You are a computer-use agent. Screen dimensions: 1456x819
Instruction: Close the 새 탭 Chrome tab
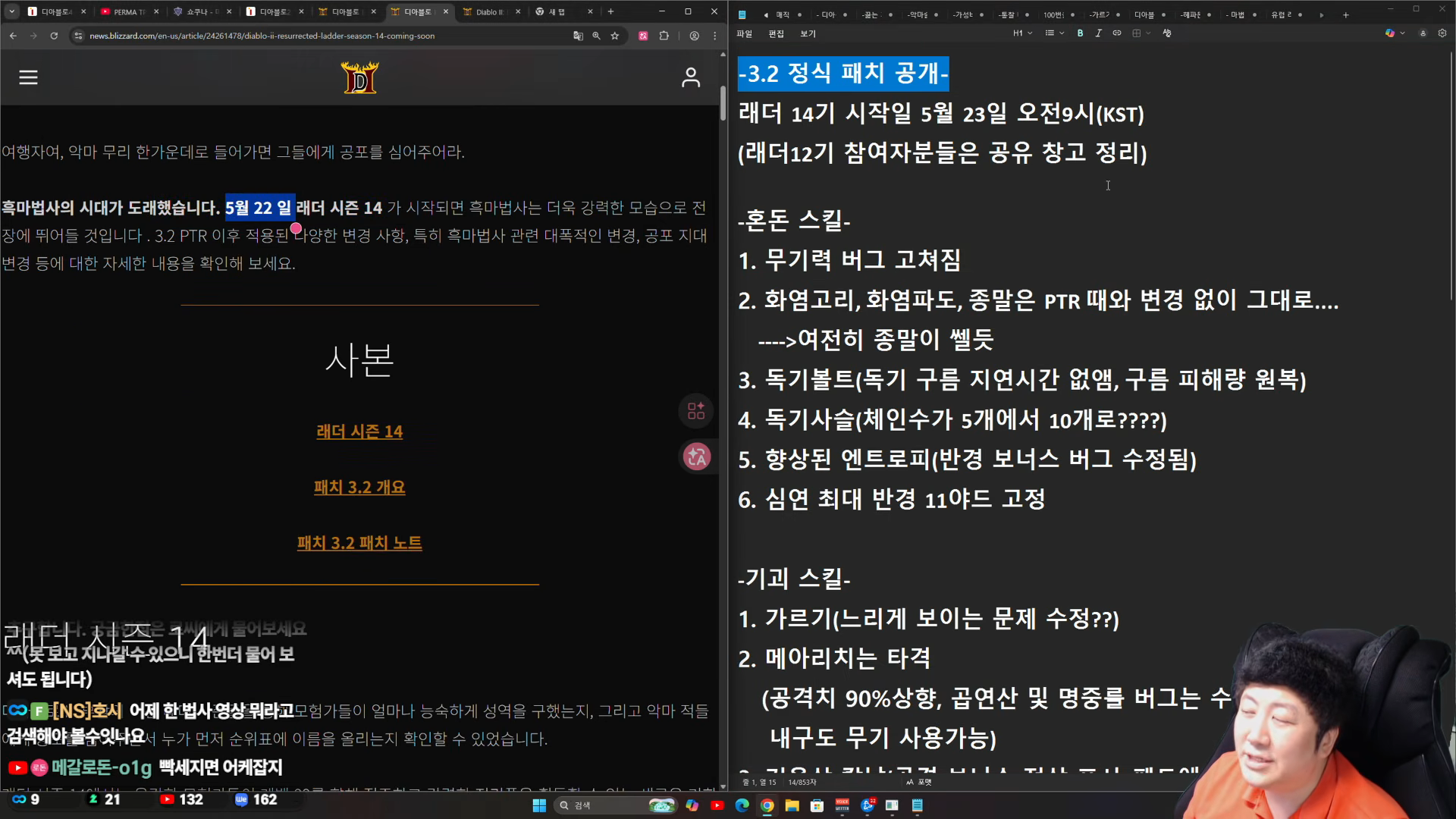click(x=590, y=11)
